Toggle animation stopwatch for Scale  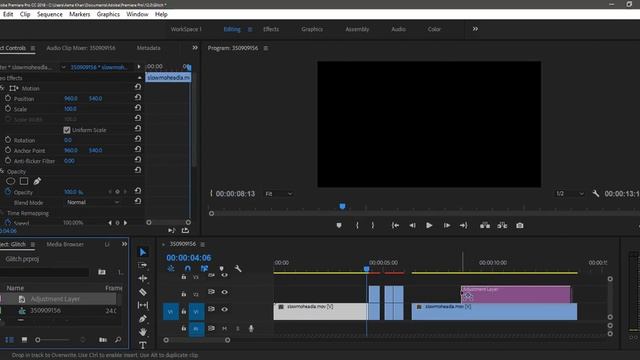8,109
